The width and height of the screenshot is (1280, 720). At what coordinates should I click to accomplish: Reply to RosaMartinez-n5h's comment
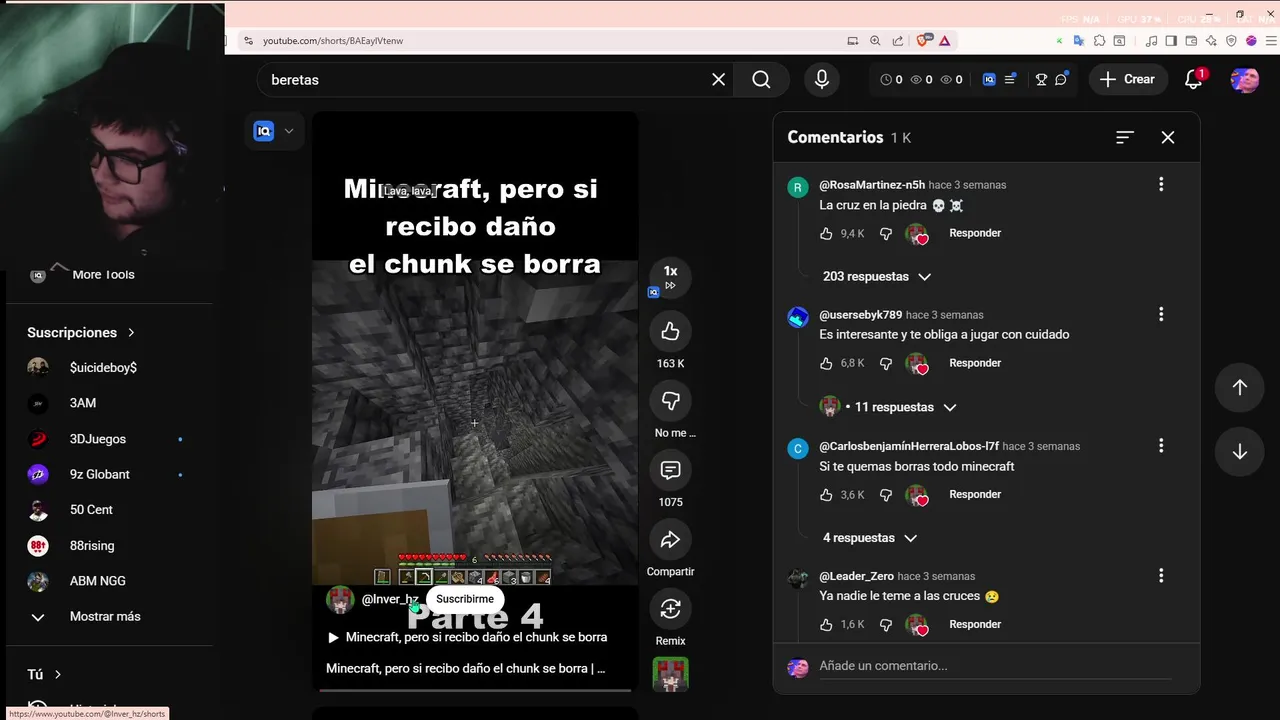pyautogui.click(x=975, y=233)
